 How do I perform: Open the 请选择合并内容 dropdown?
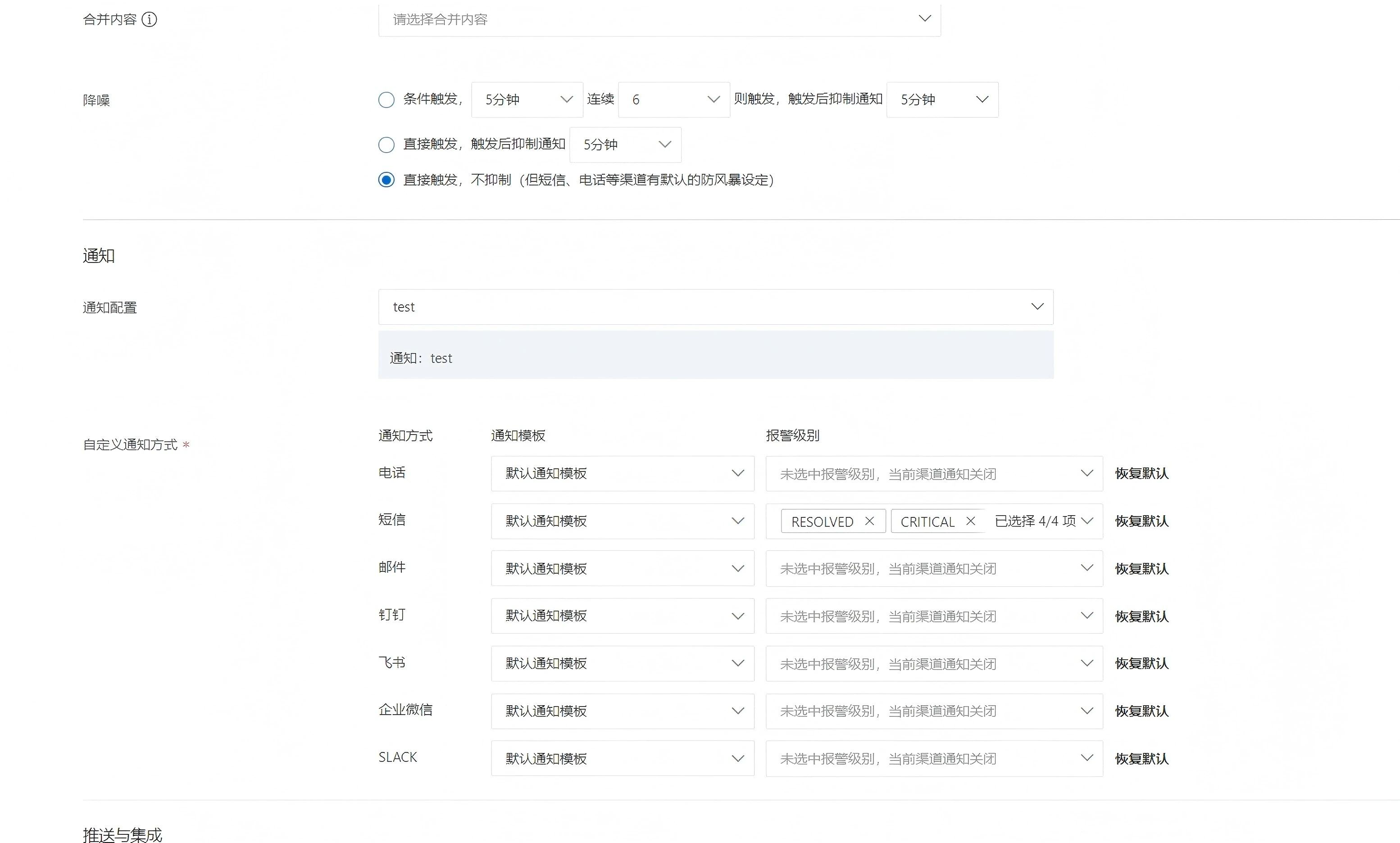[x=659, y=19]
